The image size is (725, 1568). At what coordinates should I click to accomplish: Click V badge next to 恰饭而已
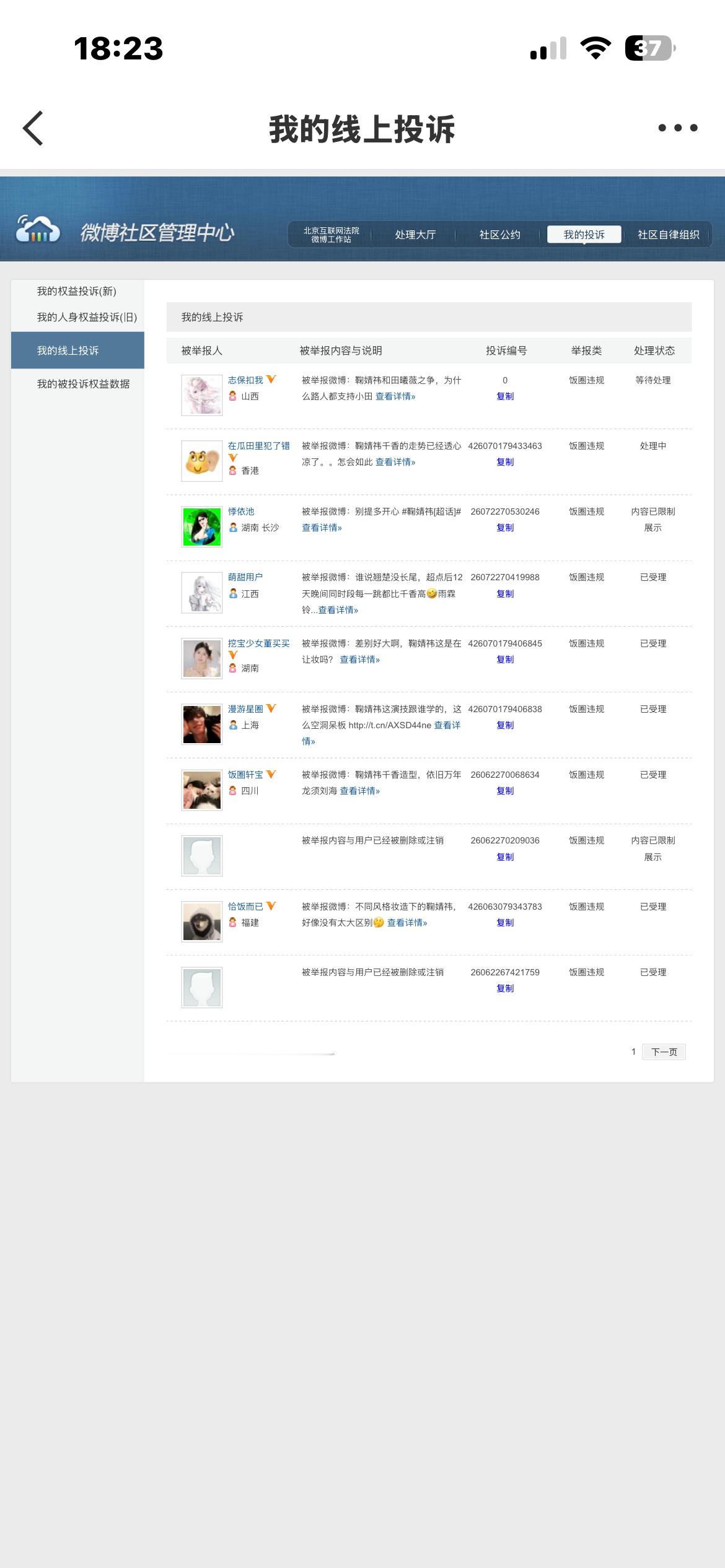tap(271, 905)
